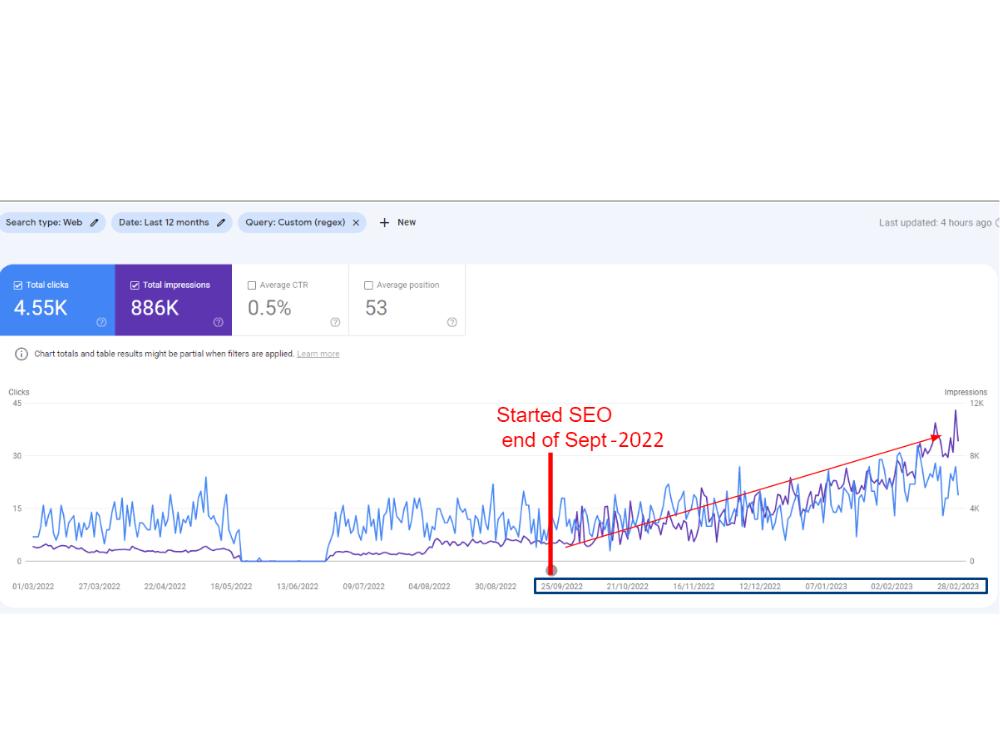Click the 12/12/2022 axis date label
Viewport: 1000px width, 750px height.
click(760, 586)
